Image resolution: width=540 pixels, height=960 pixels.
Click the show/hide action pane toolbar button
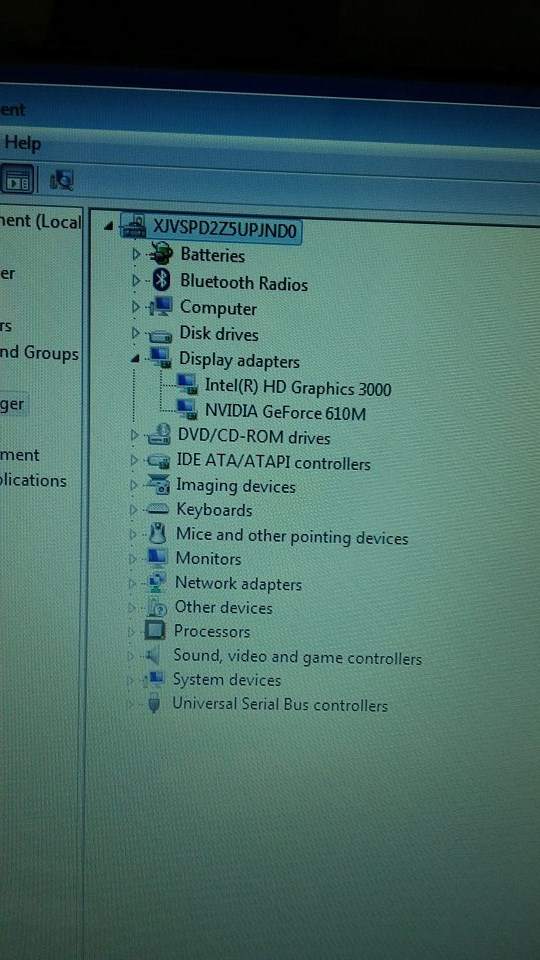(x=18, y=179)
